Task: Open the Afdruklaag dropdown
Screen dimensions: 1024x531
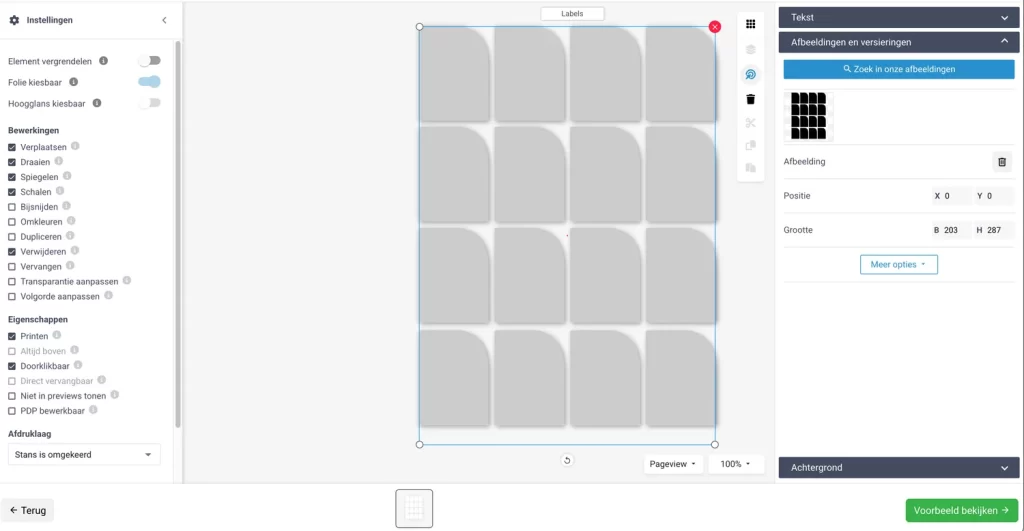Action: point(83,455)
